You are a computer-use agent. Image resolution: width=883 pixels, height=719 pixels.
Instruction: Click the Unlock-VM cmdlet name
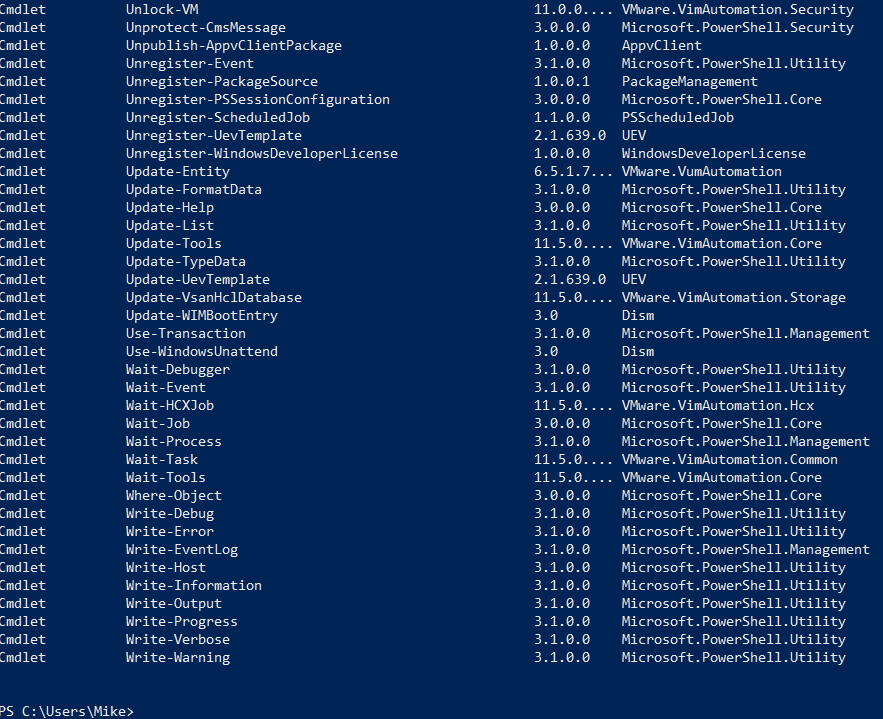(162, 9)
